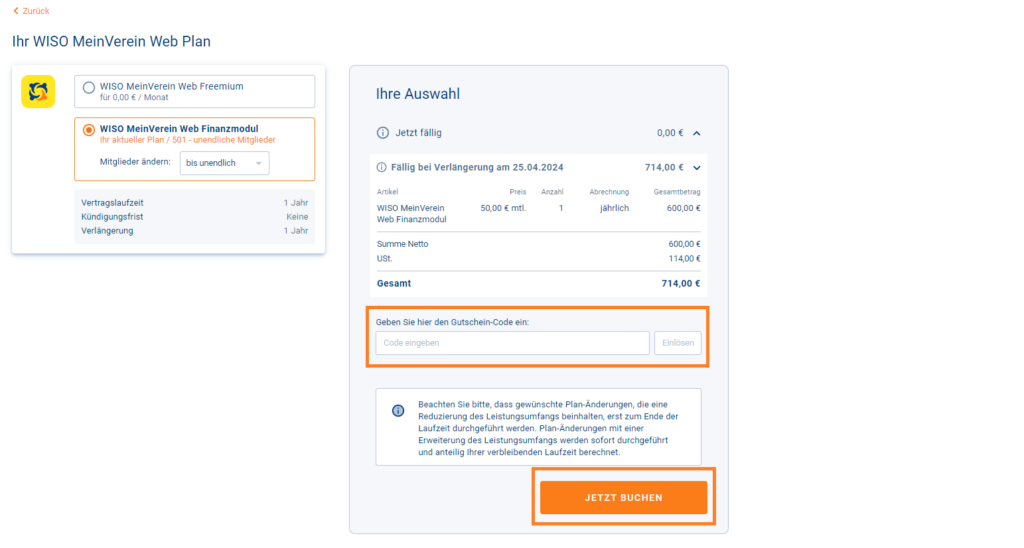Click the info icon beside Jetzt fällig
Screen dimensions: 1024x548
pos(383,133)
